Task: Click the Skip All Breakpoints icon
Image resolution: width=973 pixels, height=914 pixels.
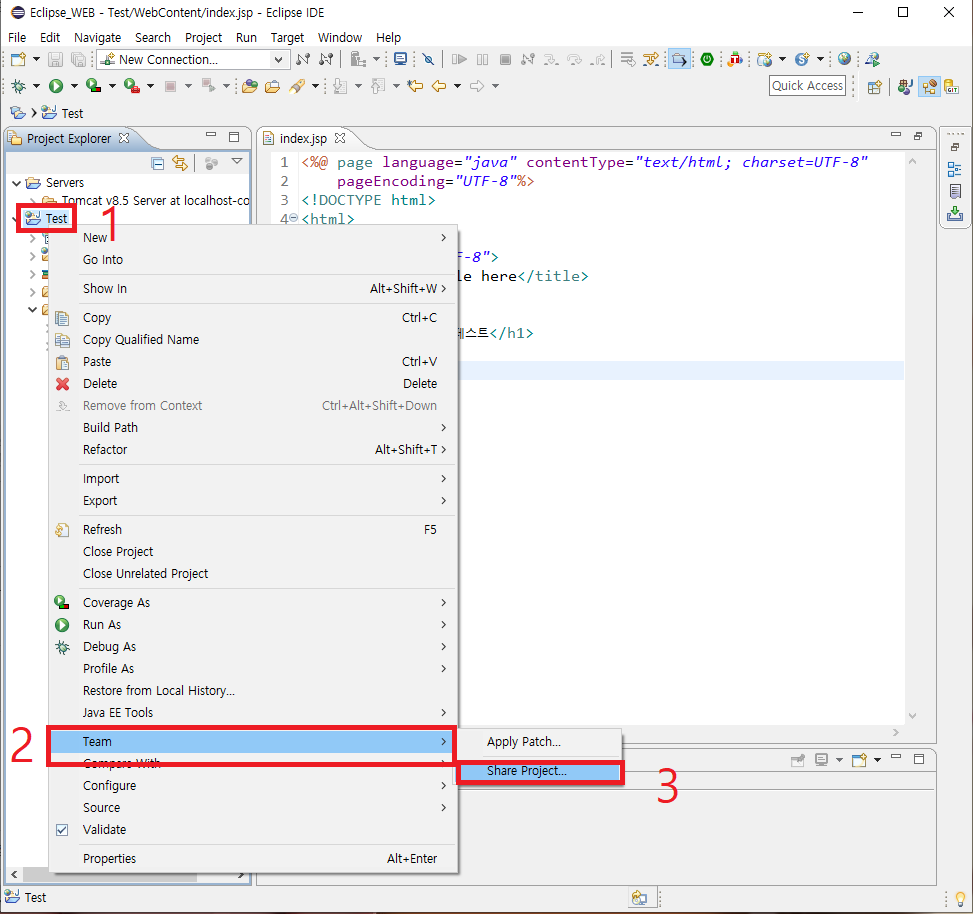Action: pos(428,60)
